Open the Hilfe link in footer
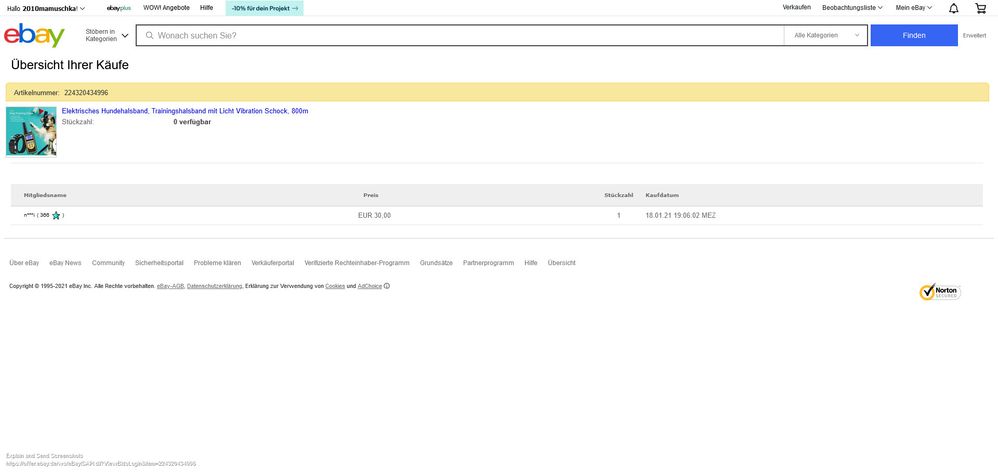 (531, 263)
